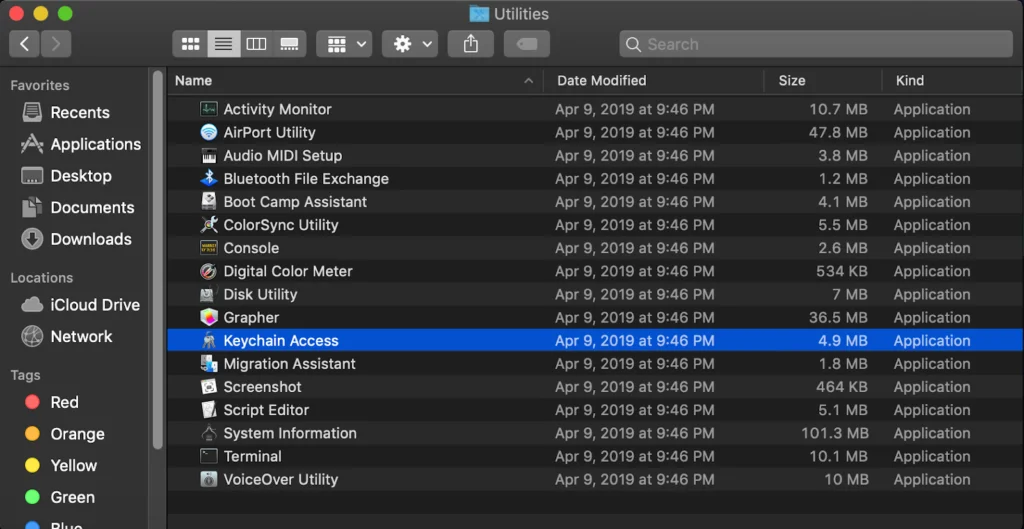1024x529 pixels.
Task: Select the Grapher row name
Action: [251, 317]
